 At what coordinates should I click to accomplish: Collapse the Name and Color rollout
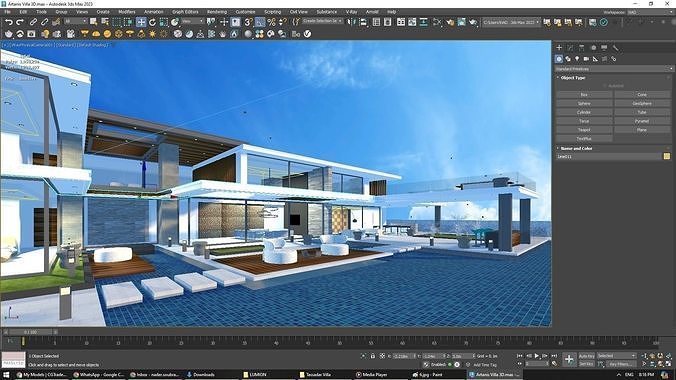[x=576, y=148]
